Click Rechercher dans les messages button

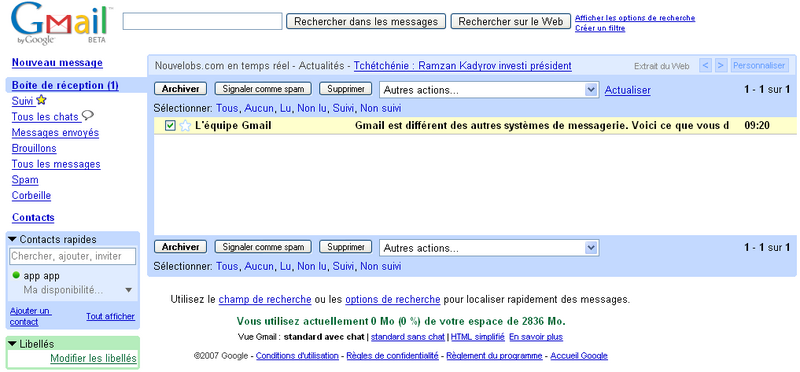(x=366, y=21)
